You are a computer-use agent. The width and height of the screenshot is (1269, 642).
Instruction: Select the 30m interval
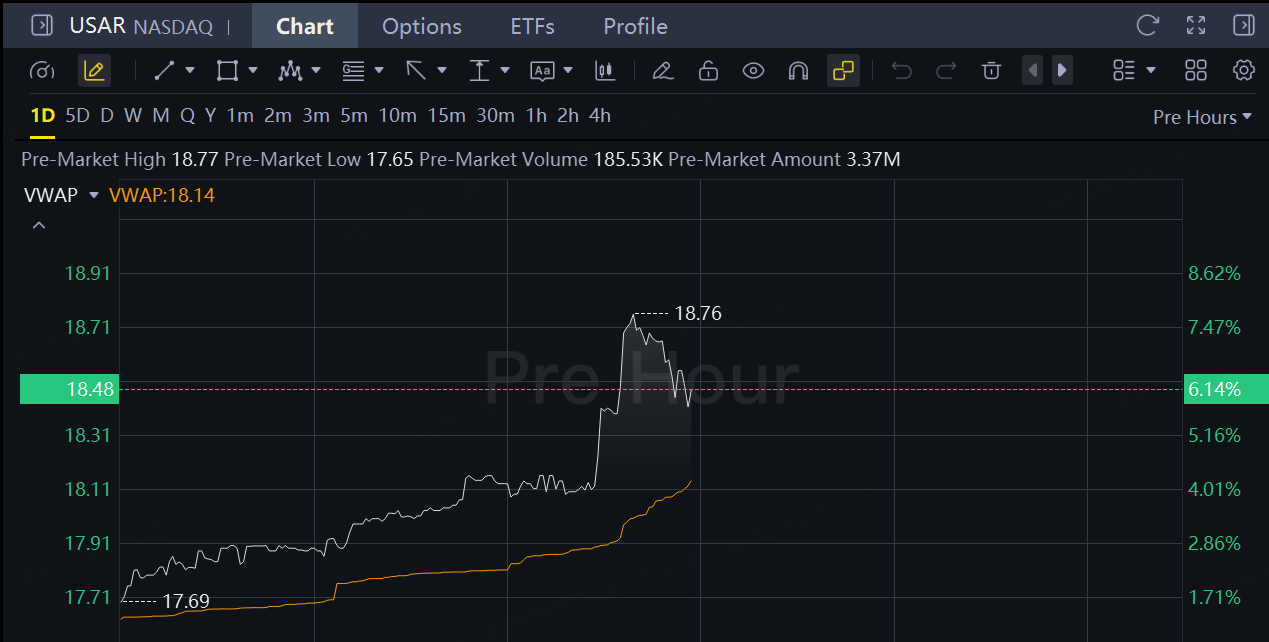point(495,116)
